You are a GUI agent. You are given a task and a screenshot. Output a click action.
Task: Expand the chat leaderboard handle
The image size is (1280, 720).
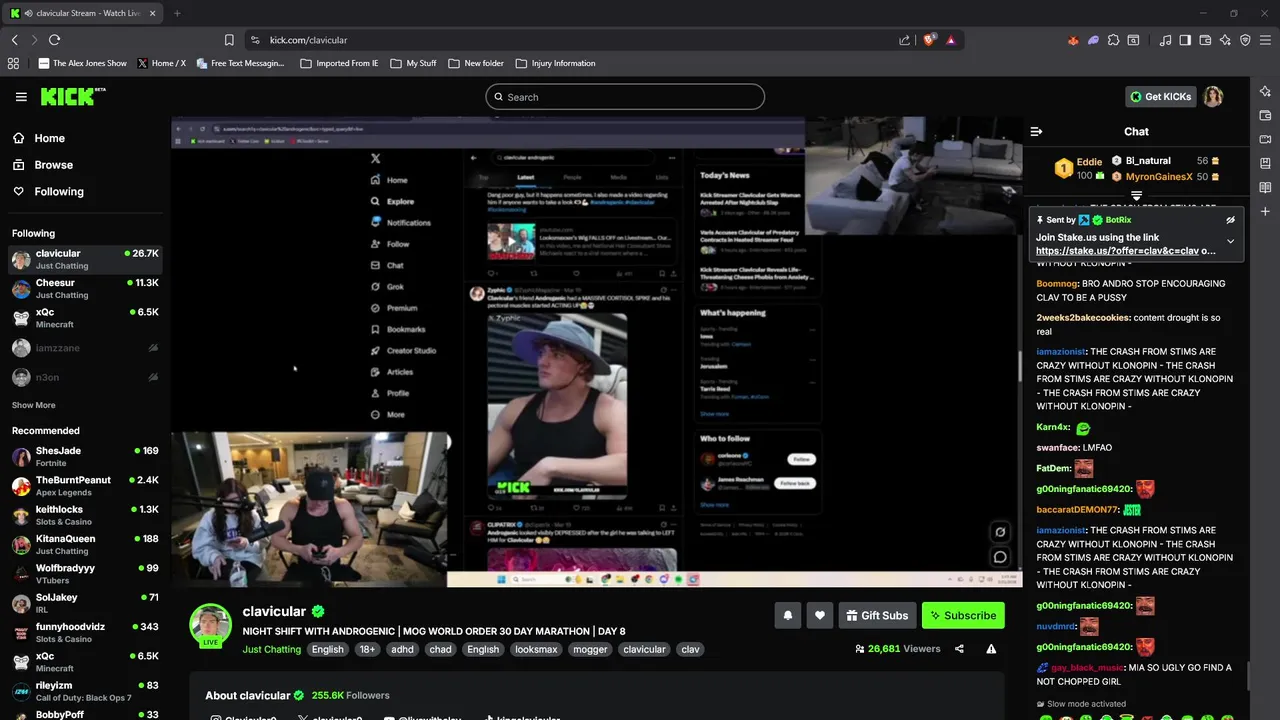(x=1136, y=196)
